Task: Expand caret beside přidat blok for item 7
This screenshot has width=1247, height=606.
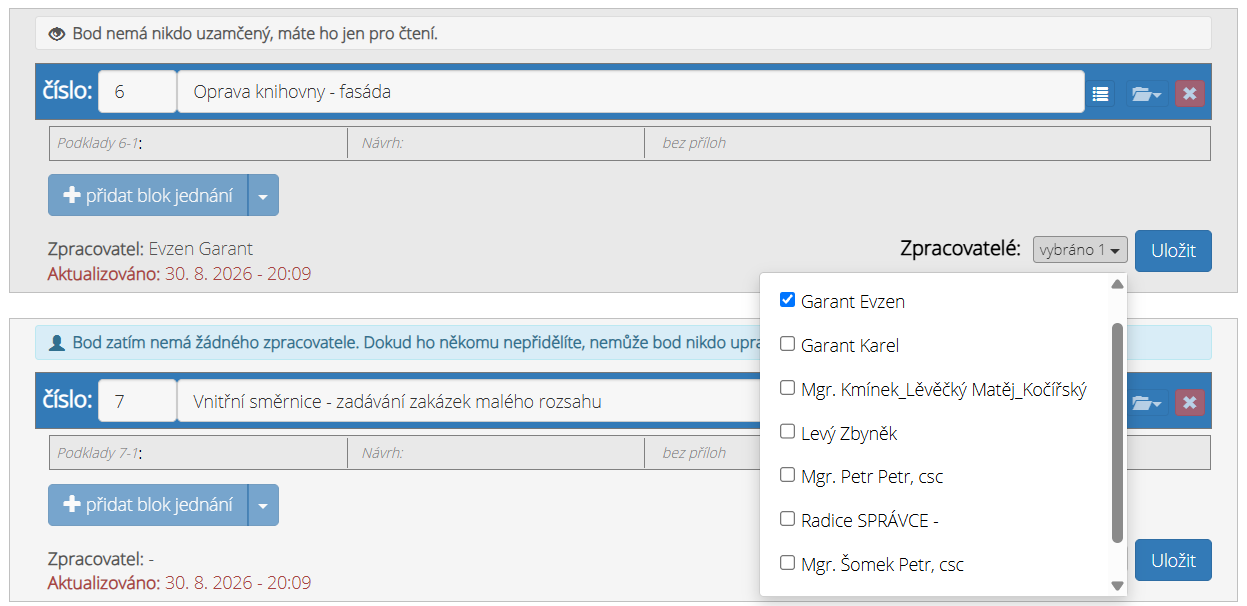Action: click(263, 505)
